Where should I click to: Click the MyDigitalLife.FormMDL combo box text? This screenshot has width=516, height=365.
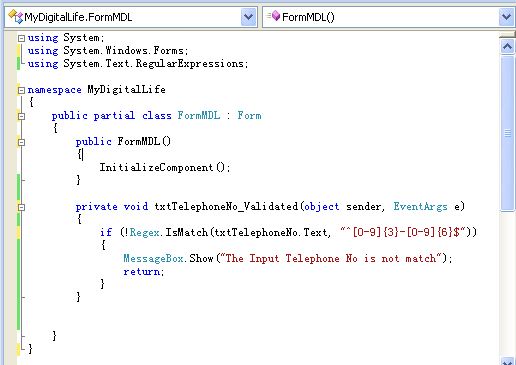click(78, 17)
